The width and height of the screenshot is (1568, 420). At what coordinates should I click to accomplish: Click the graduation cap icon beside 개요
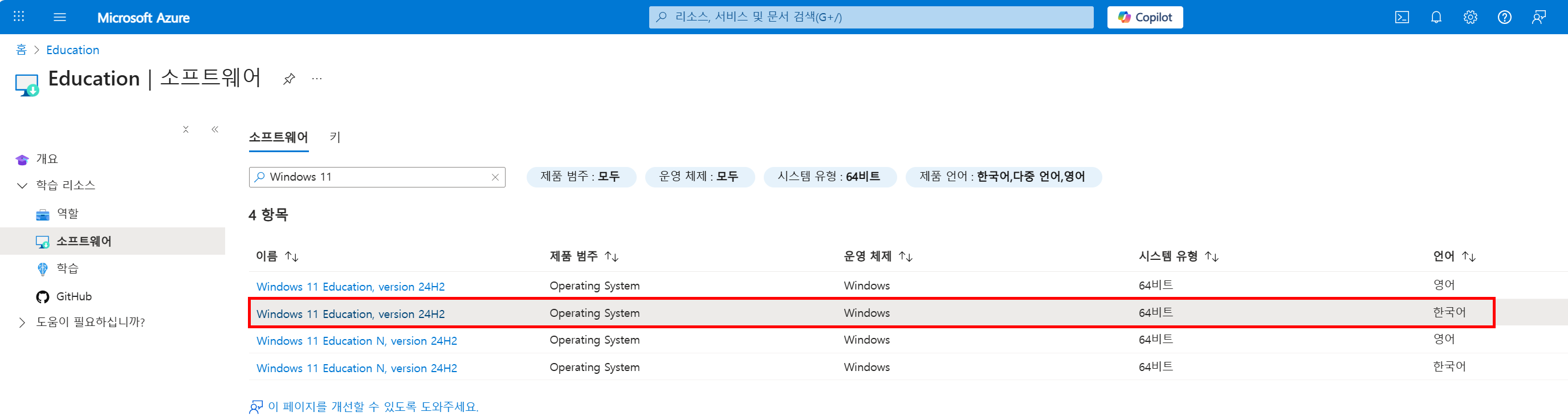click(x=22, y=160)
